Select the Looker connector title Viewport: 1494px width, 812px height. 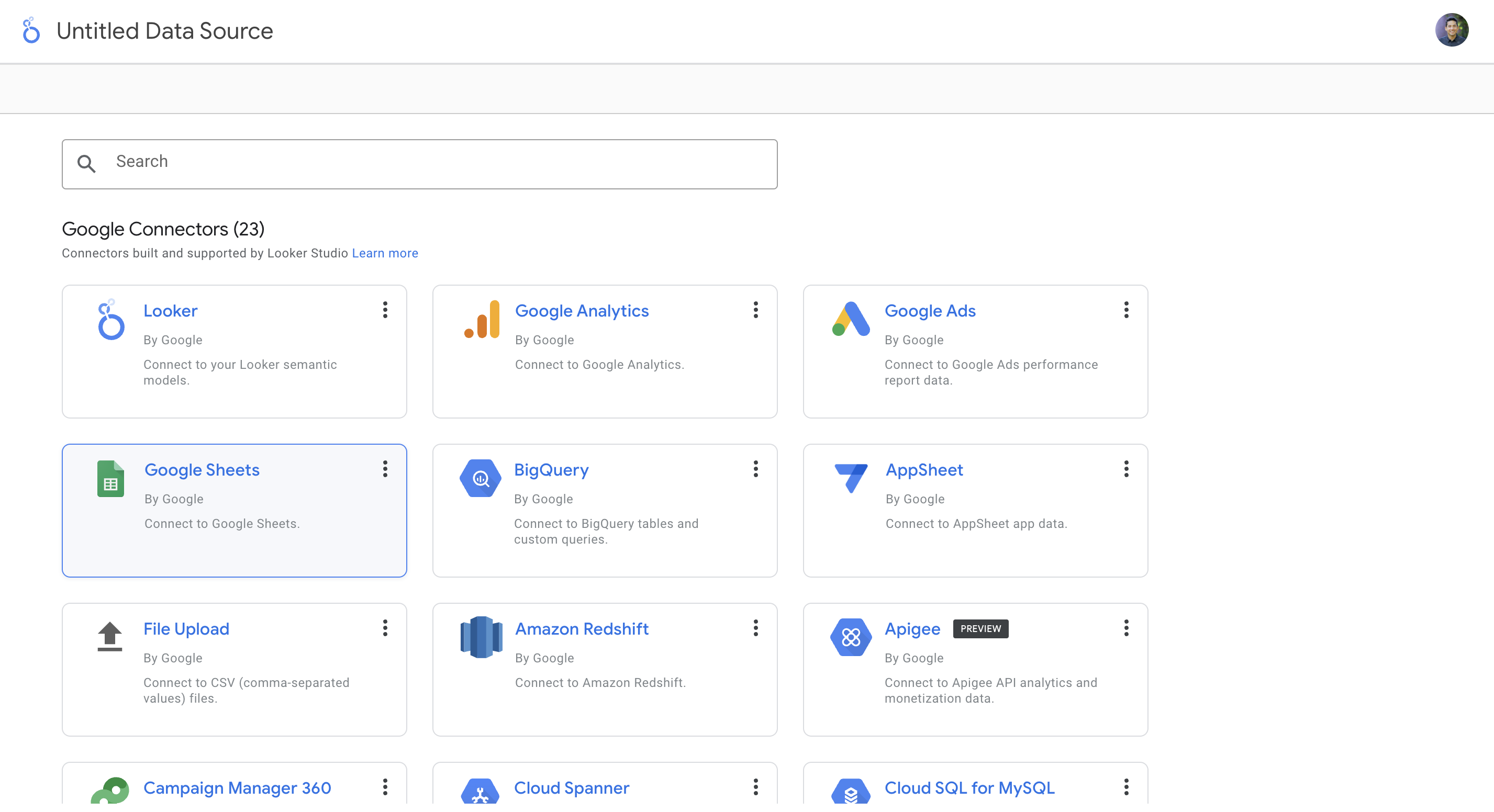pos(171,311)
